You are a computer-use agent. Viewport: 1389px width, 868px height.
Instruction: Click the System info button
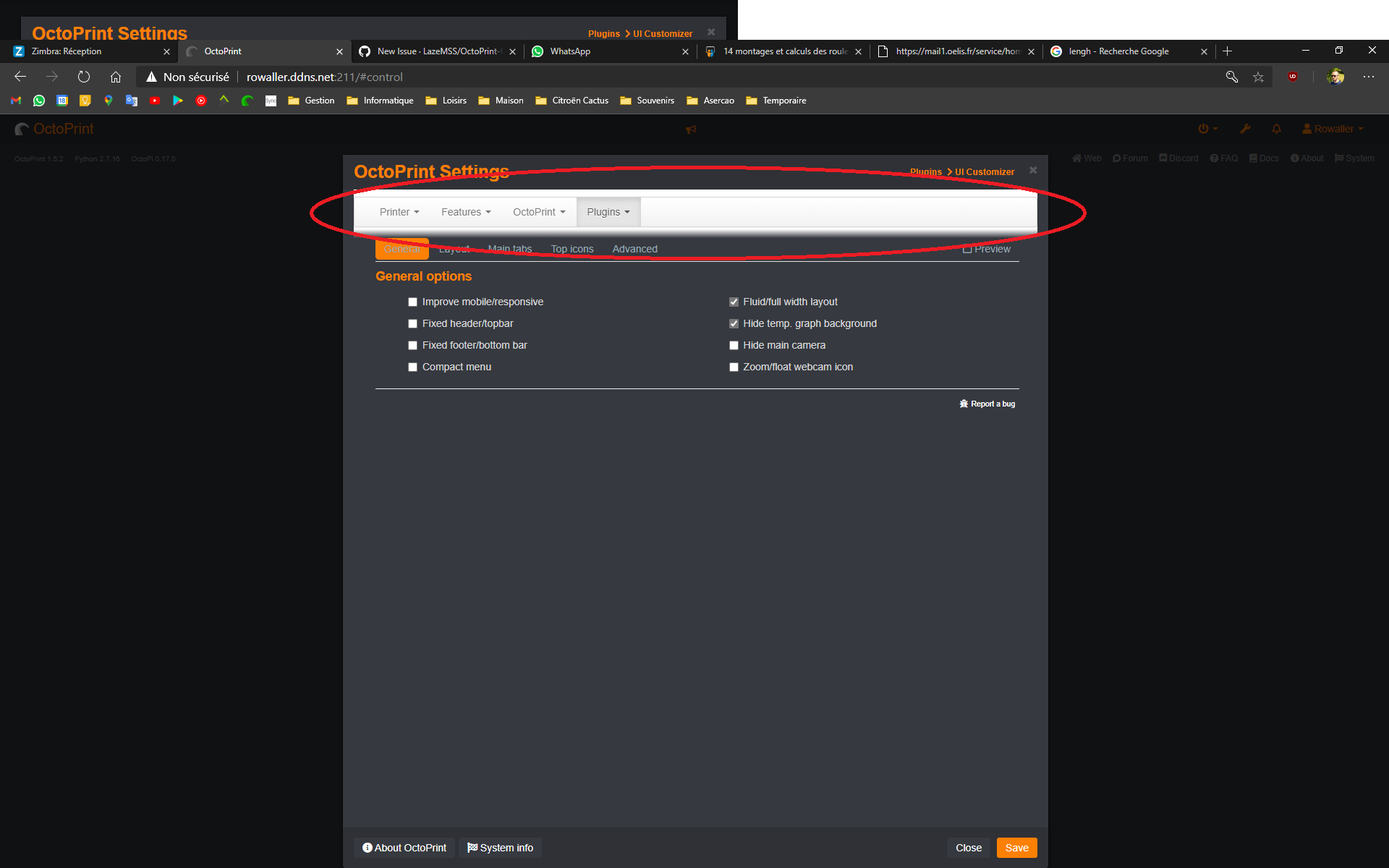[x=500, y=847]
